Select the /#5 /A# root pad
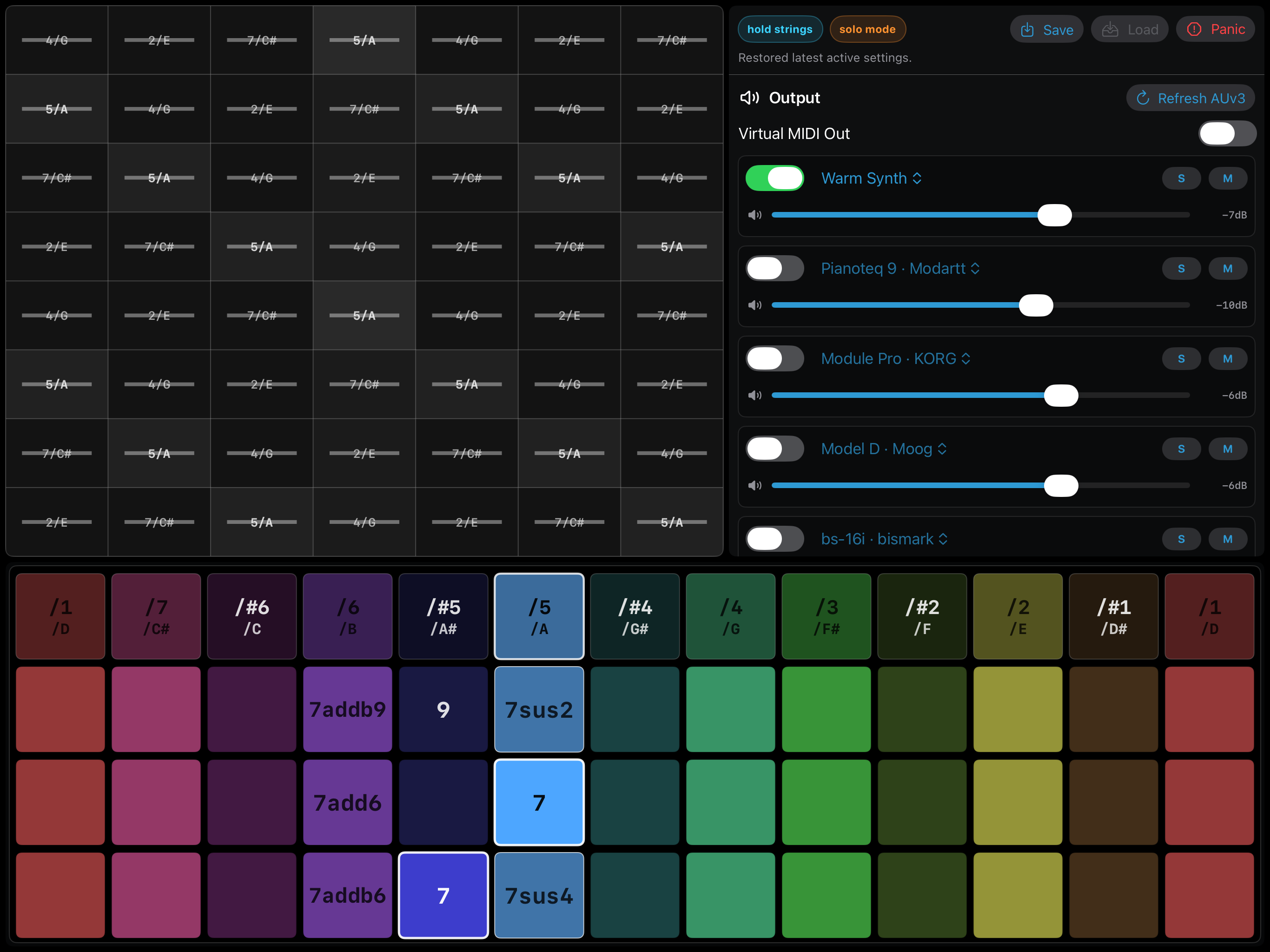This screenshot has width=1270, height=952. pyautogui.click(x=443, y=616)
